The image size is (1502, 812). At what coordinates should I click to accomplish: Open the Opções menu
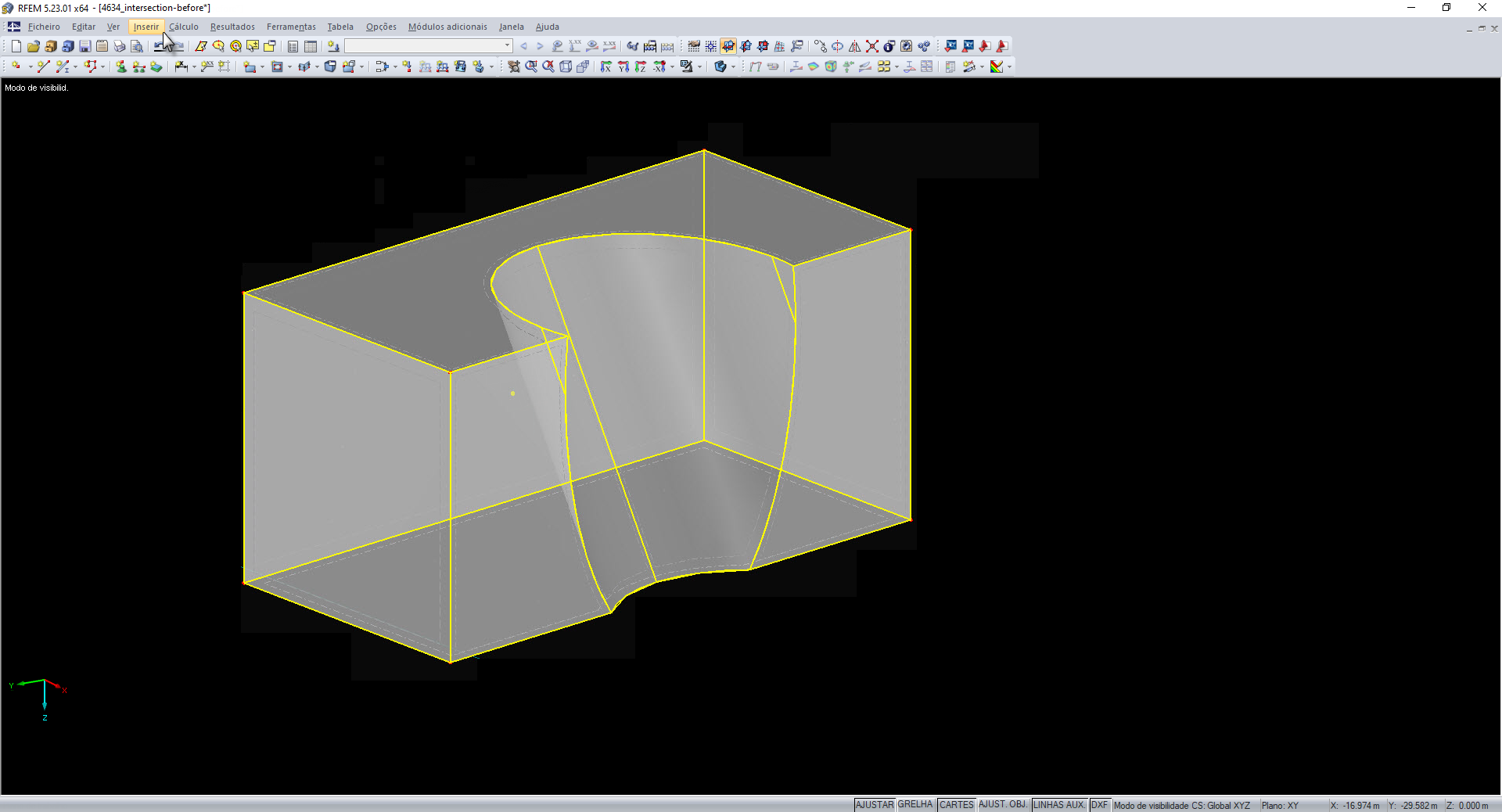(381, 27)
